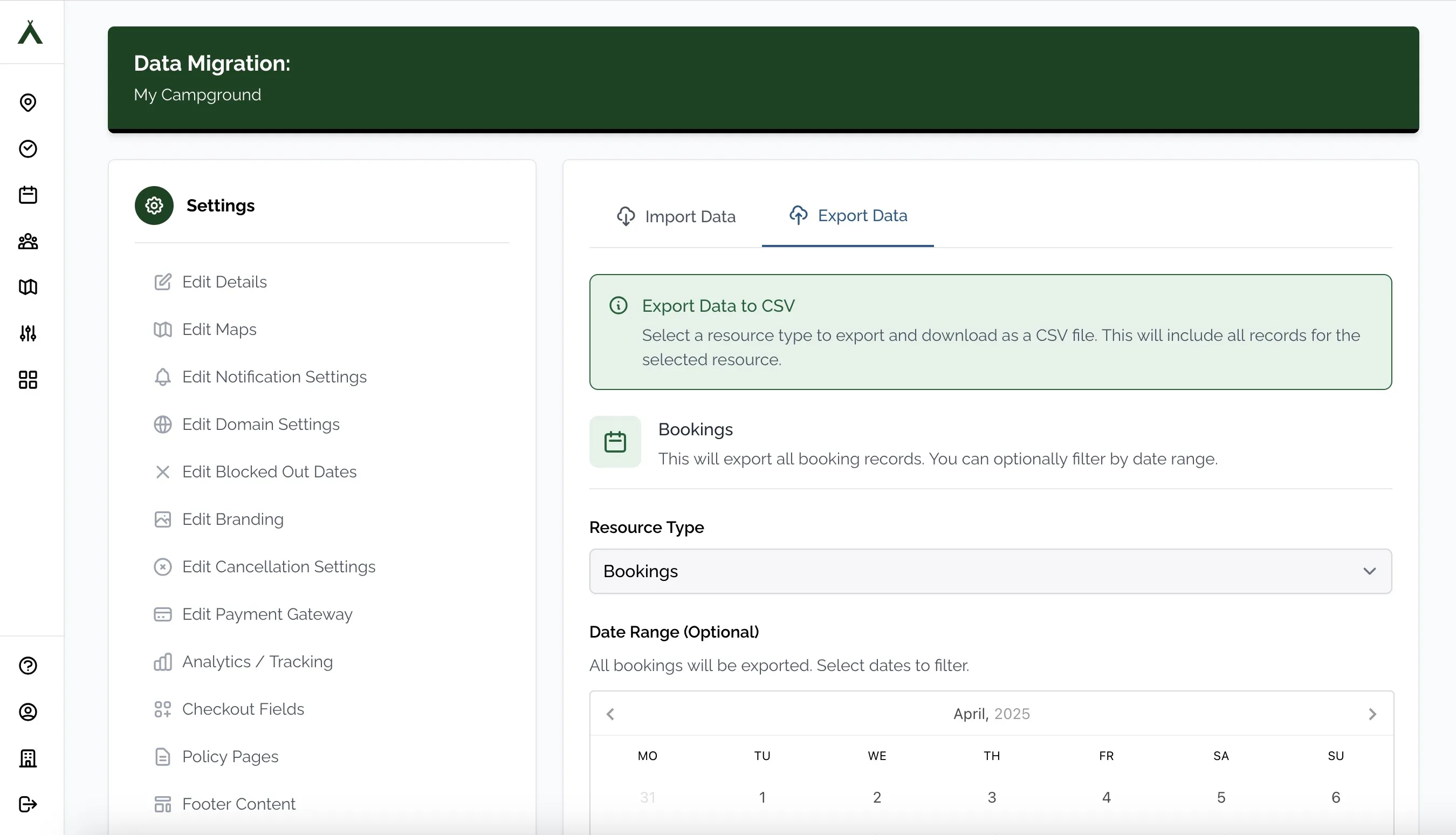
Task: Open the guests (people) sidebar icon
Action: tap(27, 242)
